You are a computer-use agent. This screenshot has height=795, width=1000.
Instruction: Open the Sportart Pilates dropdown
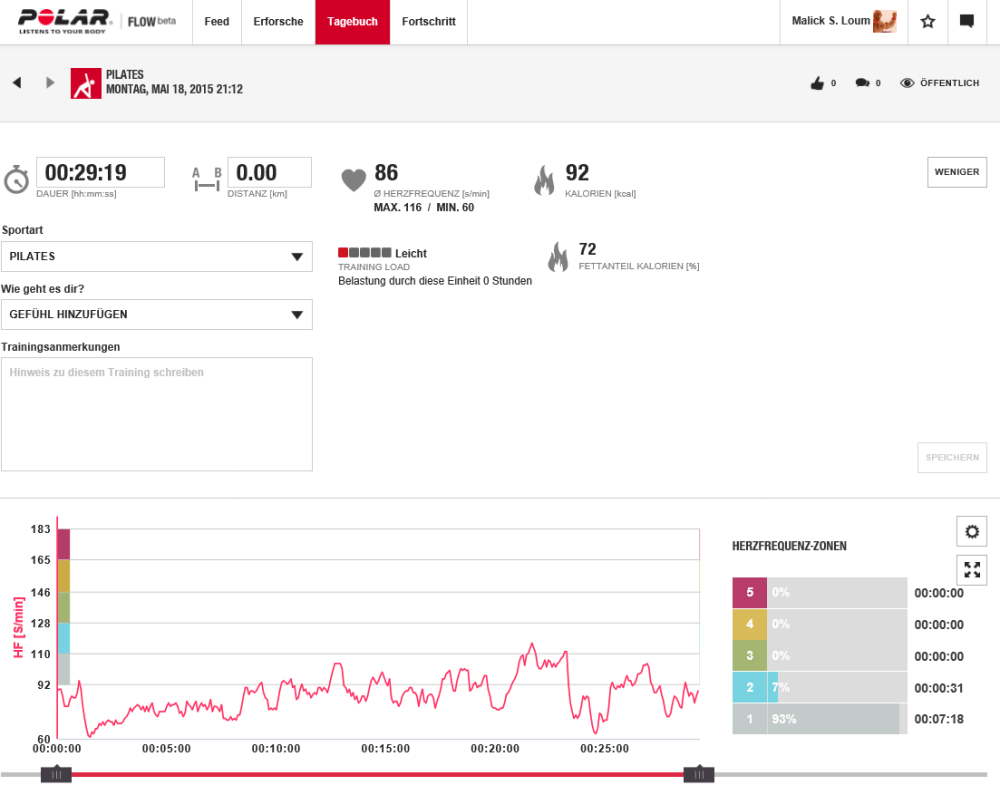pyautogui.click(x=156, y=257)
